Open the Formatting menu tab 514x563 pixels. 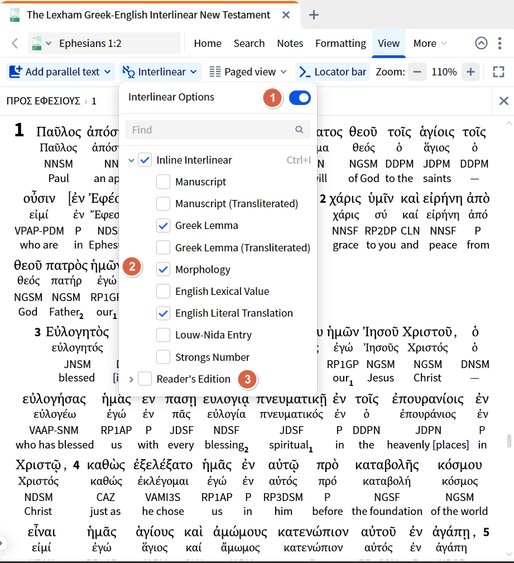point(341,43)
